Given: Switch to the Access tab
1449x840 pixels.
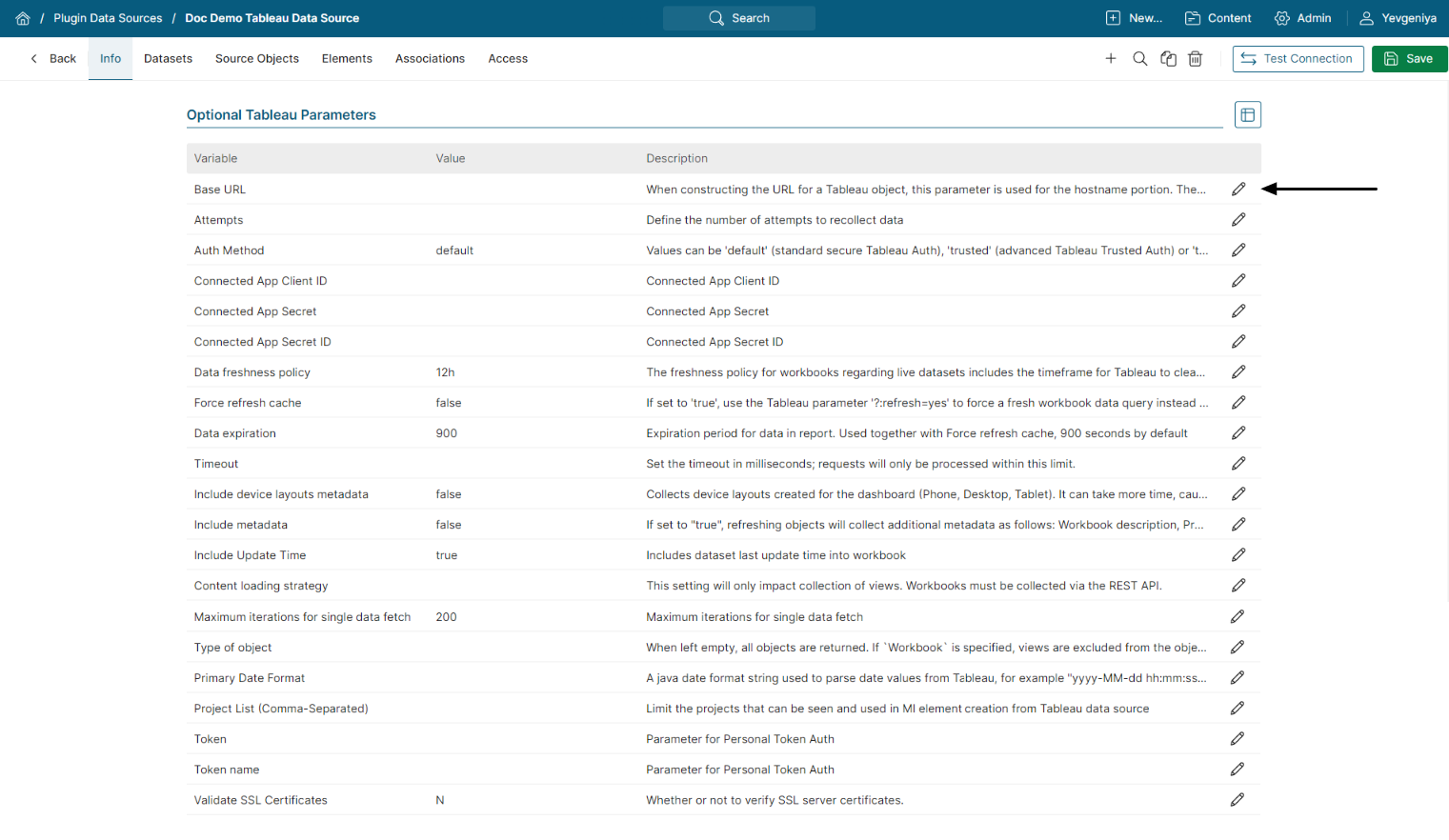Looking at the screenshot, I should (x=508, y=59).
